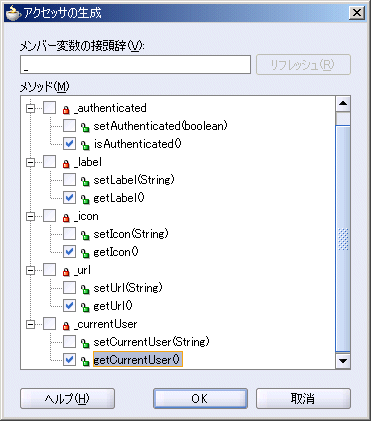Click the vertical scrollbar thumb

tap(343, 239)
